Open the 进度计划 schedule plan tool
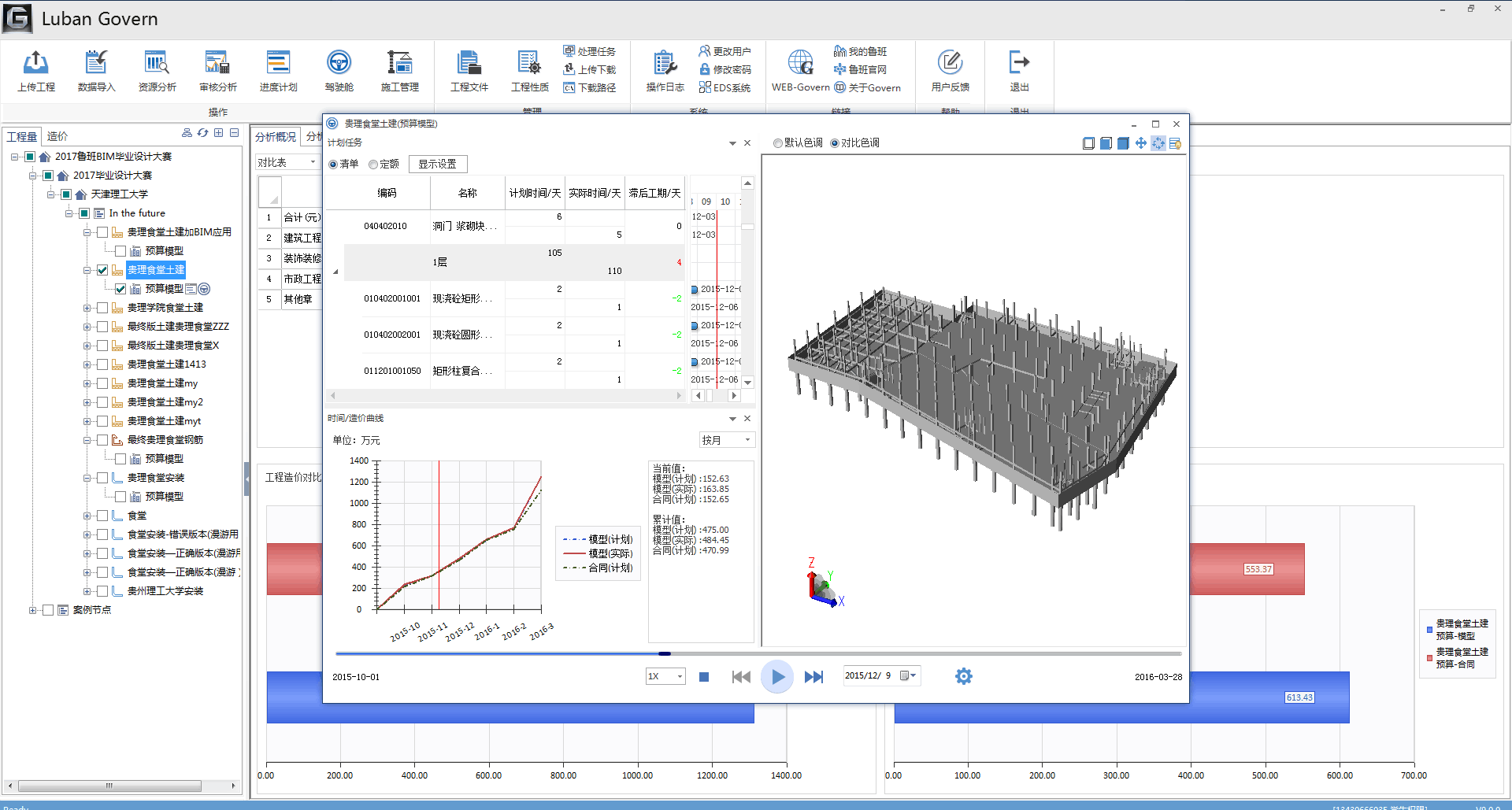 coord(278,71)
